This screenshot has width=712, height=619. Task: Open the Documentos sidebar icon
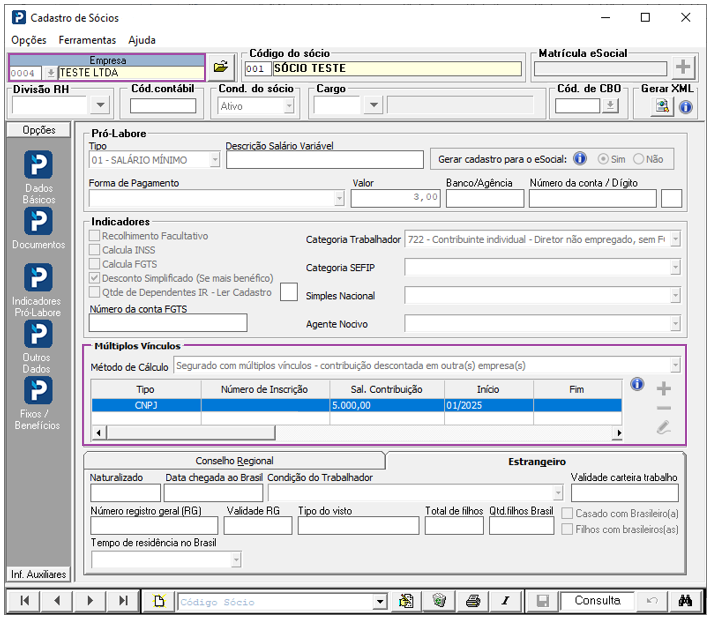38,221
